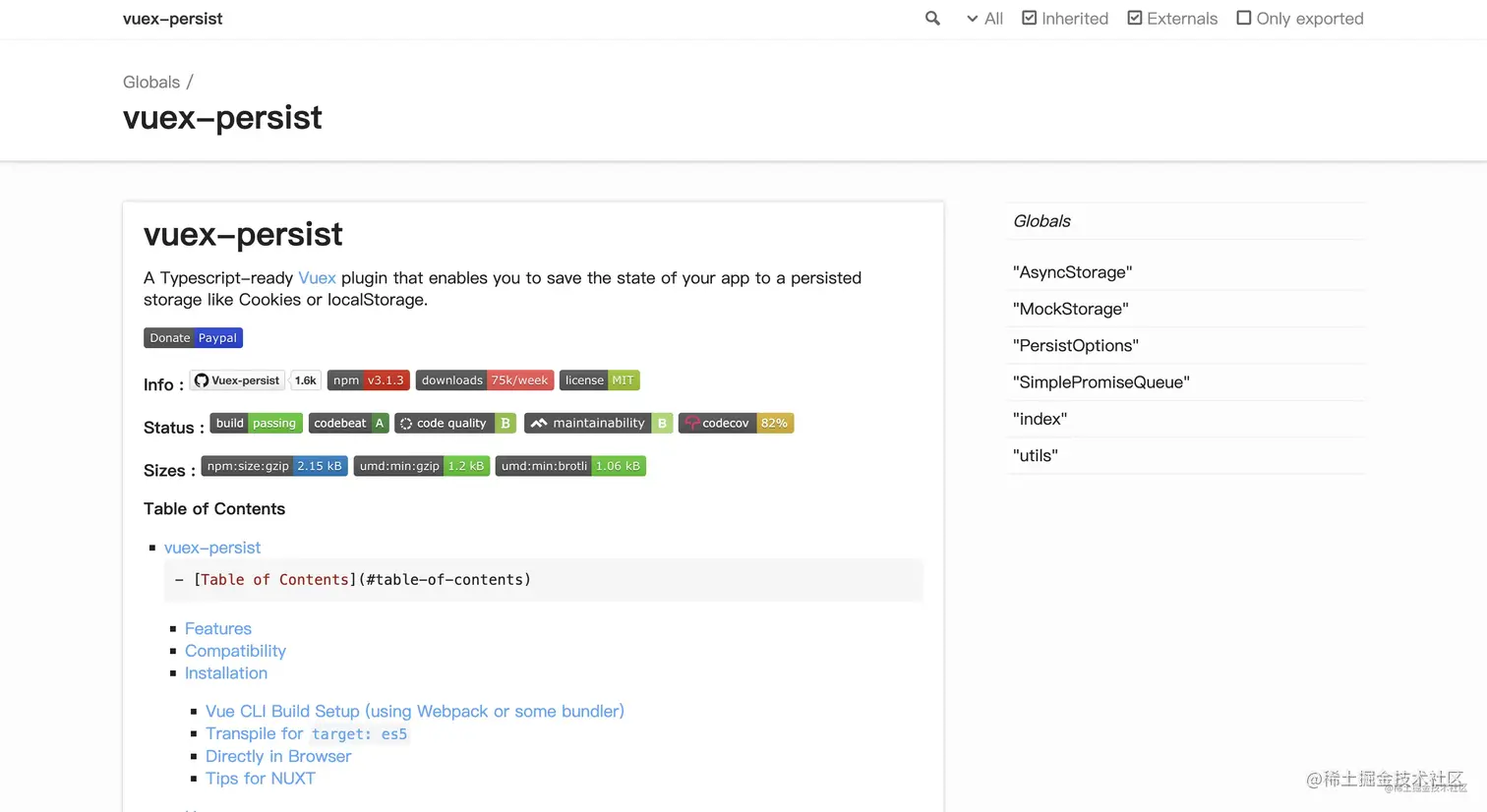1487x812 pixels.
Task: Click the npm:size:gzip 2.15 kB badge
Action: 274,466
